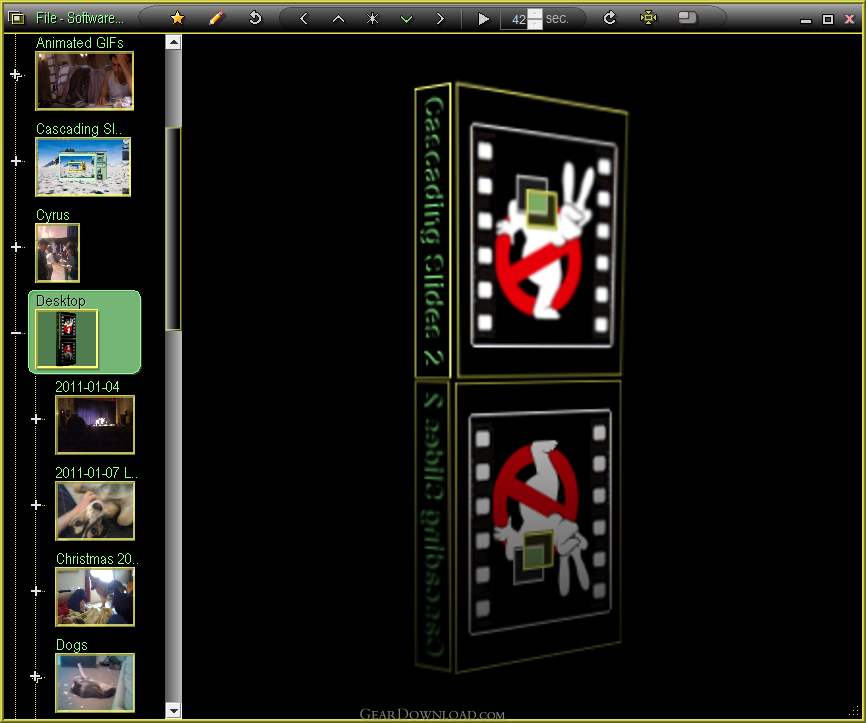Open the Dogs folder thumbnail
The height and width of the screenshot is (723, 866).
tap(95, 683)
